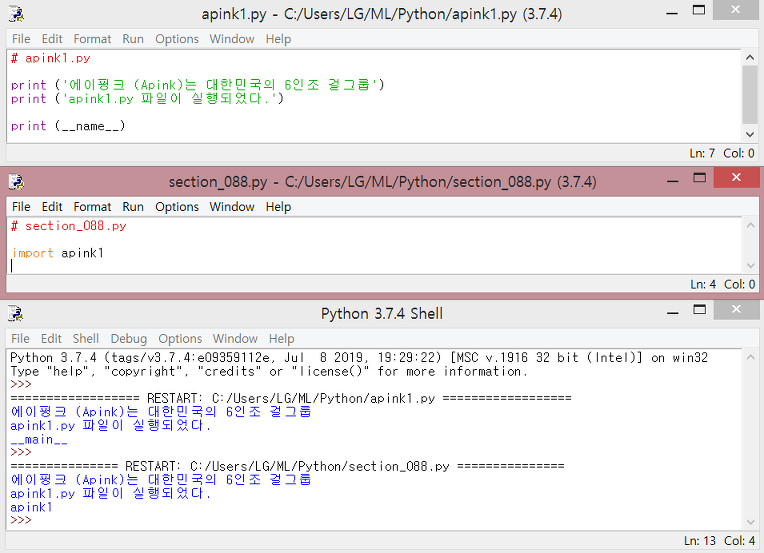Minimize the apink1.py editor window
This screenshot has height=553, width=764.
(672, 12)
